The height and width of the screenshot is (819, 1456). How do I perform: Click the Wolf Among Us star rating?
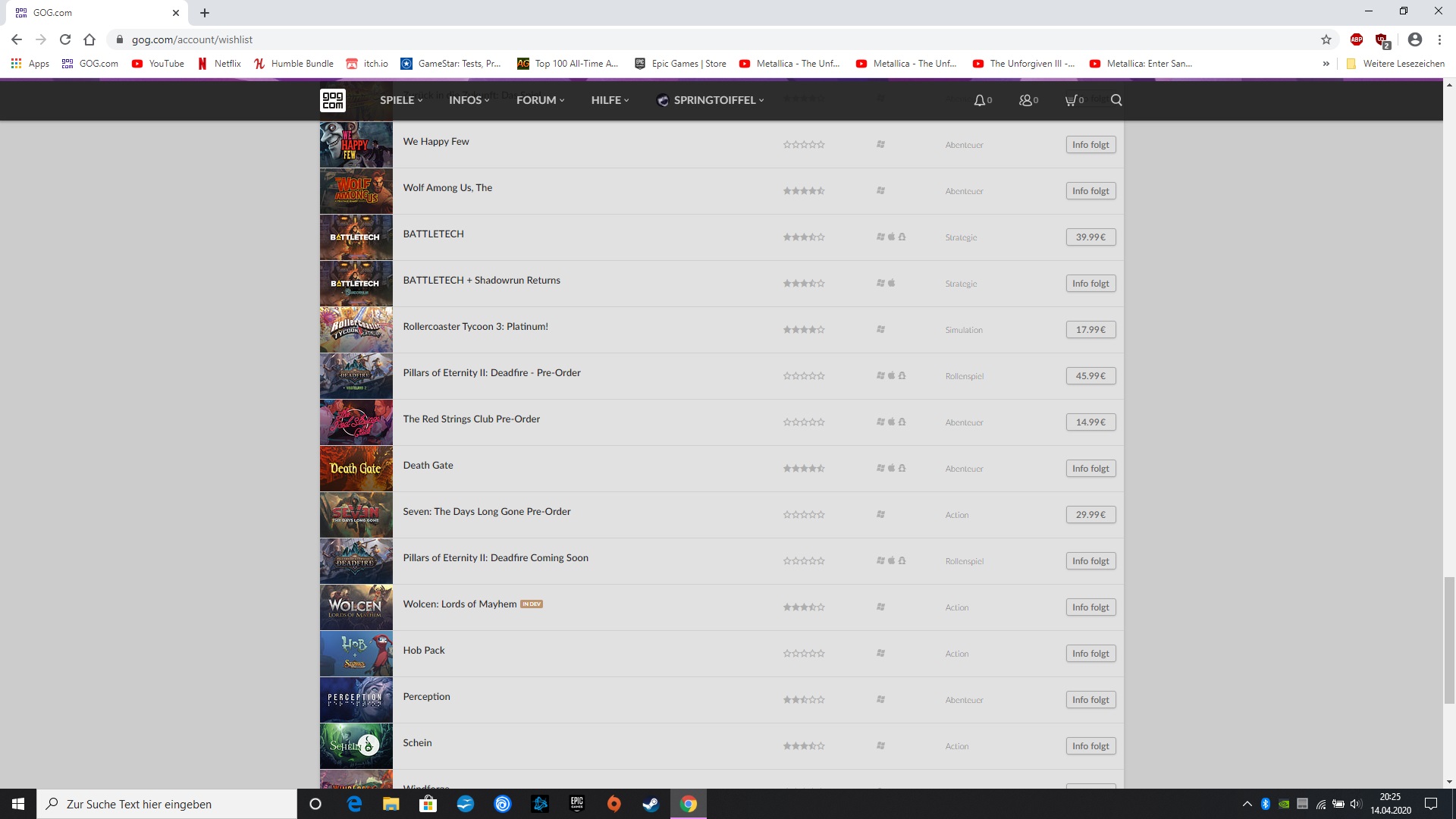coord(804,191)
